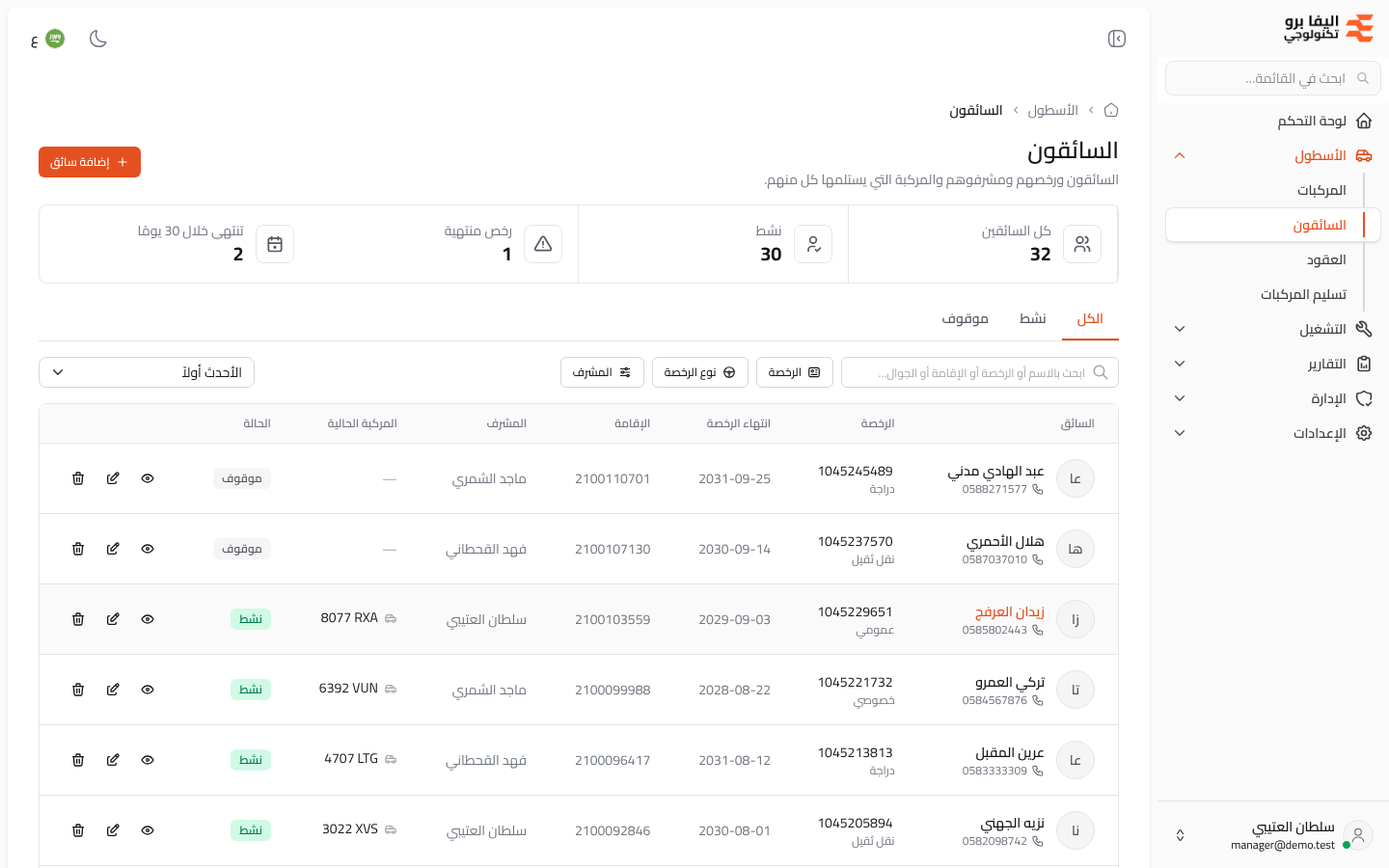The image size is (1389, 868).
Task: Open لوحة التحكم in sidebar
Action: pyautogui.click(x=1273, y=121)
